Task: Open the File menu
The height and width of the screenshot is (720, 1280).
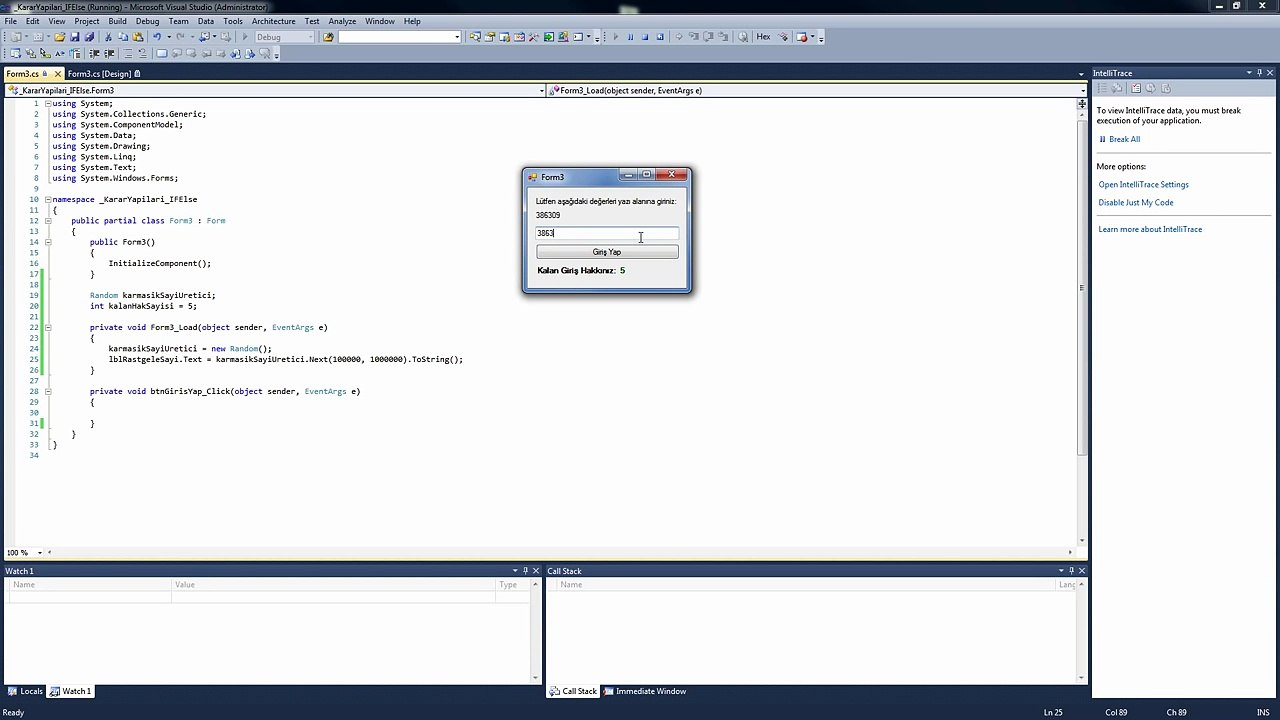Action: (10, 21)
